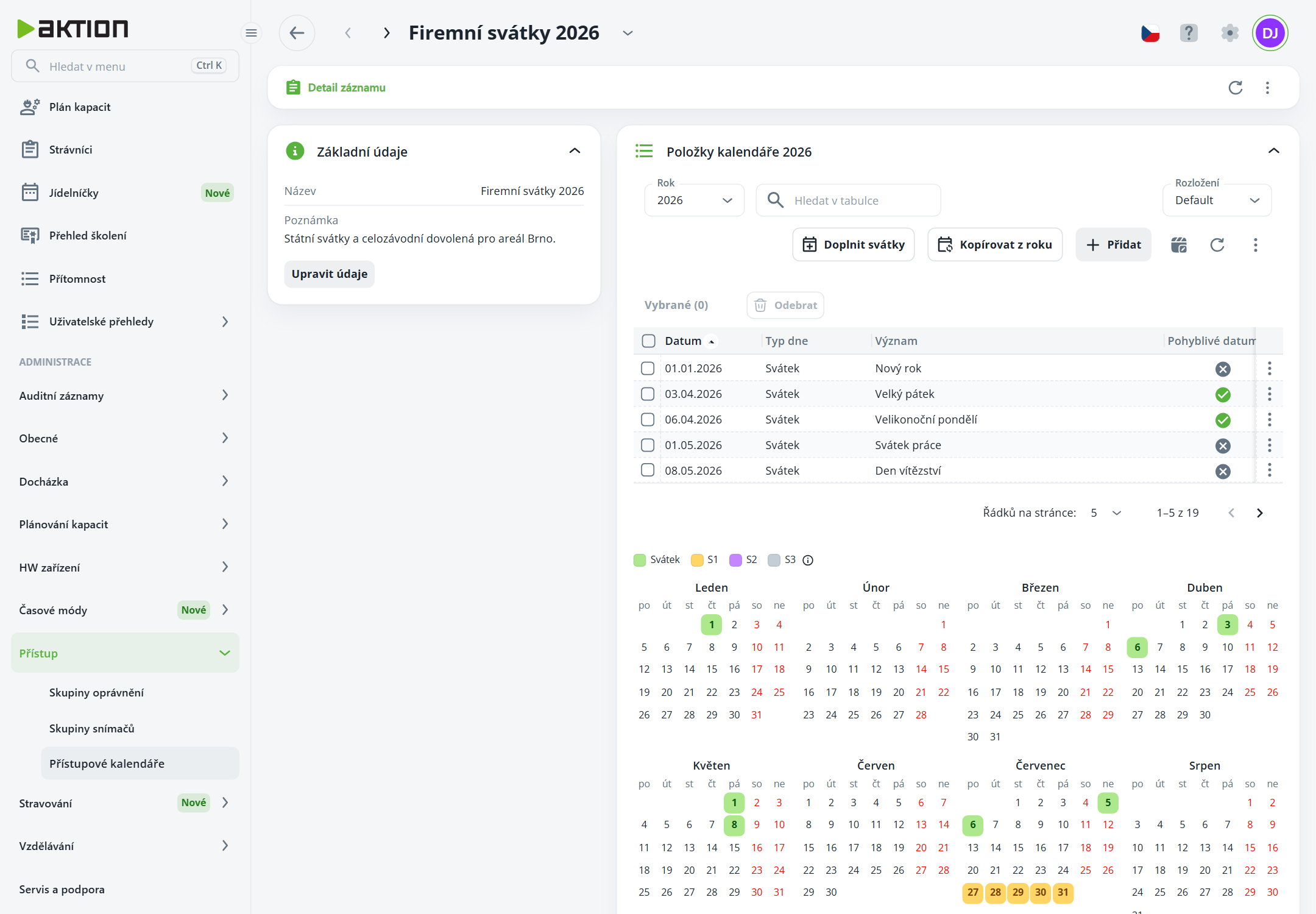Open settings gear icon in header
The image size is (1316, 914).
1229,33
